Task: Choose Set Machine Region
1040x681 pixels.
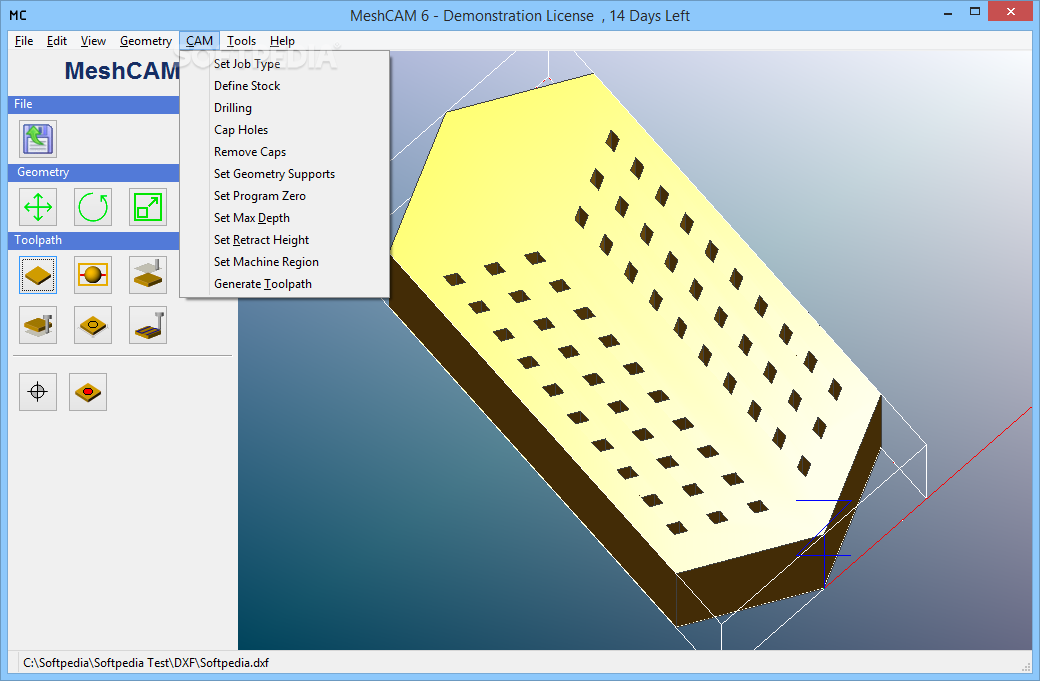Action: 284,262
